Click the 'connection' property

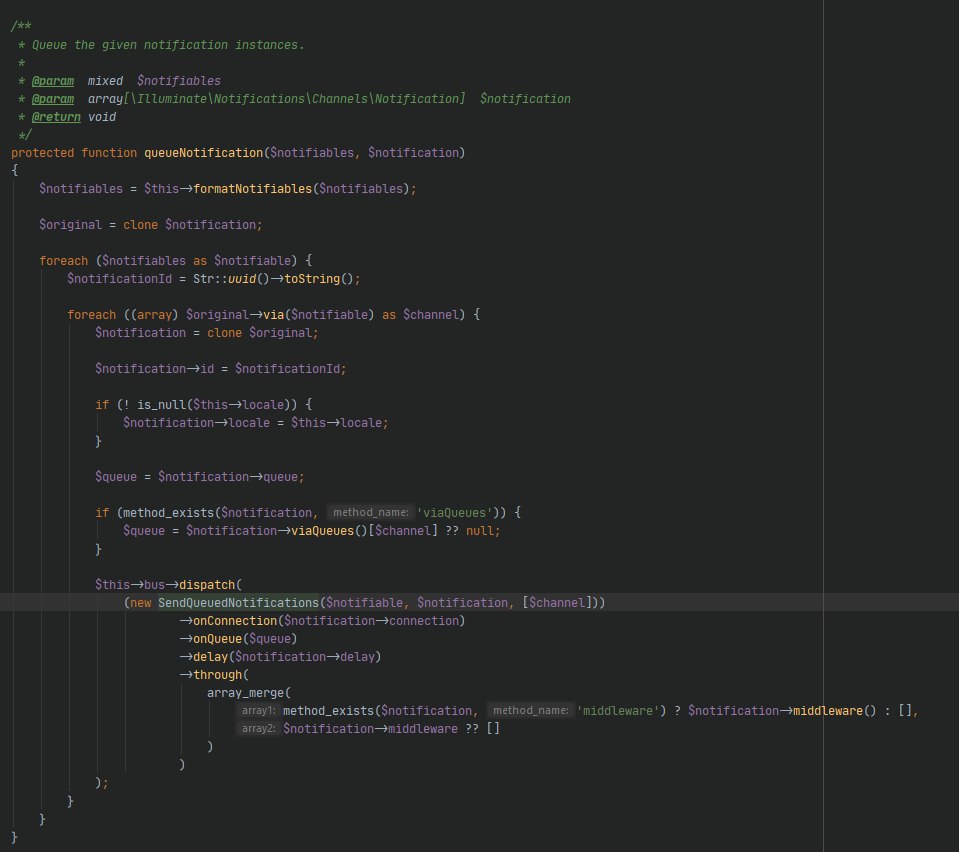[423, 621]
